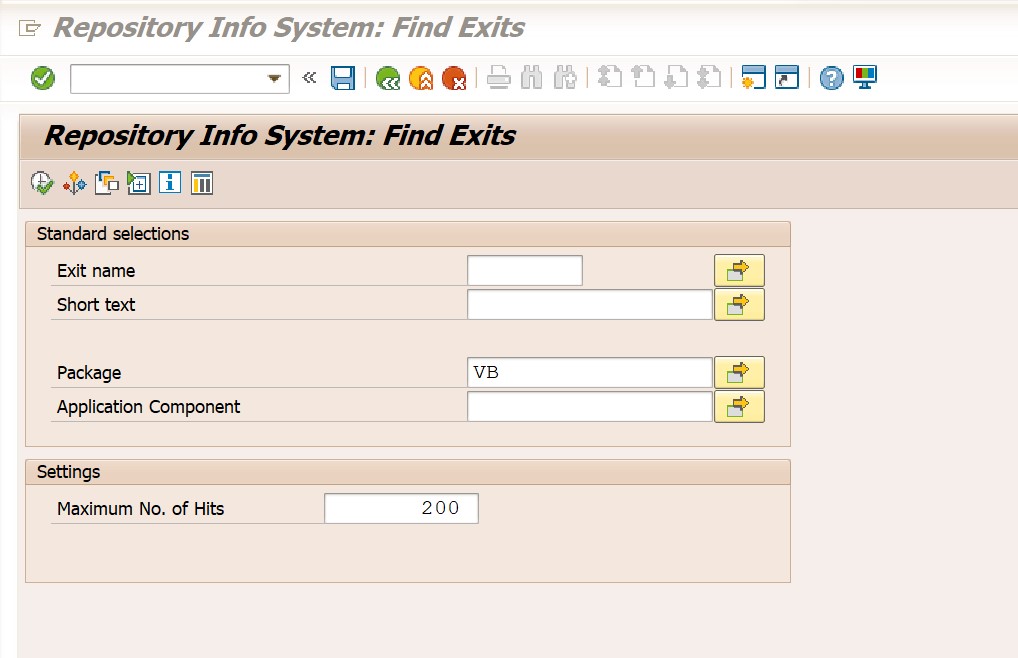
Task: Click the green Enter checkmark icon
Action: (43, 79)
